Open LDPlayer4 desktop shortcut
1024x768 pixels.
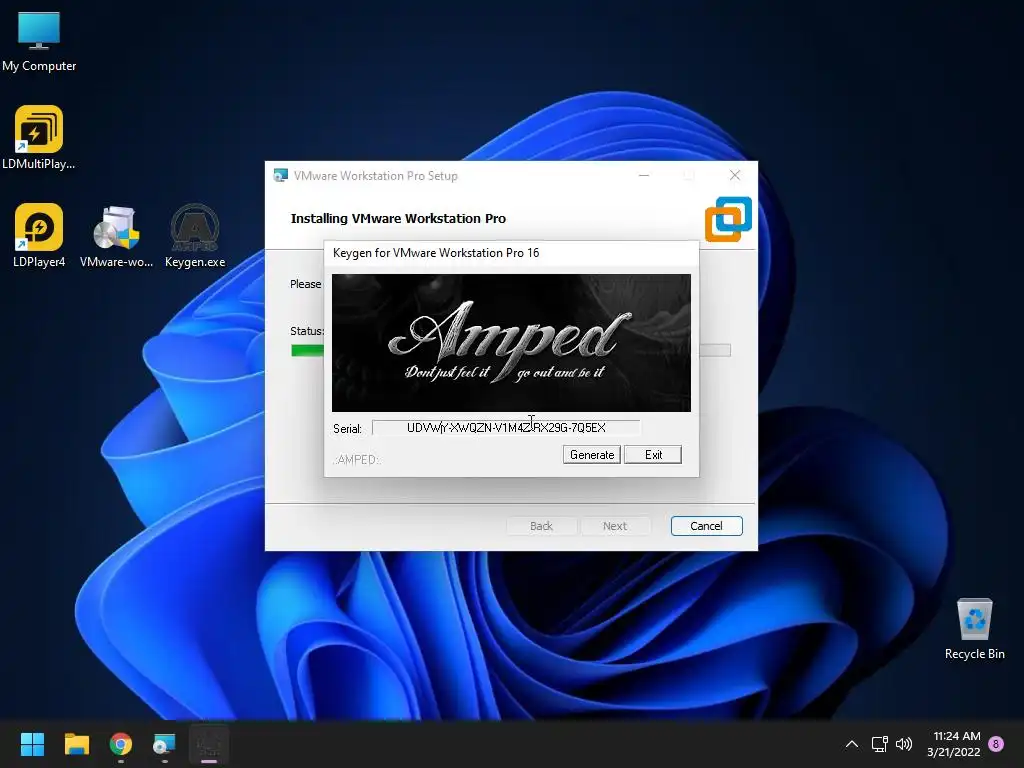tap(39, 236)
